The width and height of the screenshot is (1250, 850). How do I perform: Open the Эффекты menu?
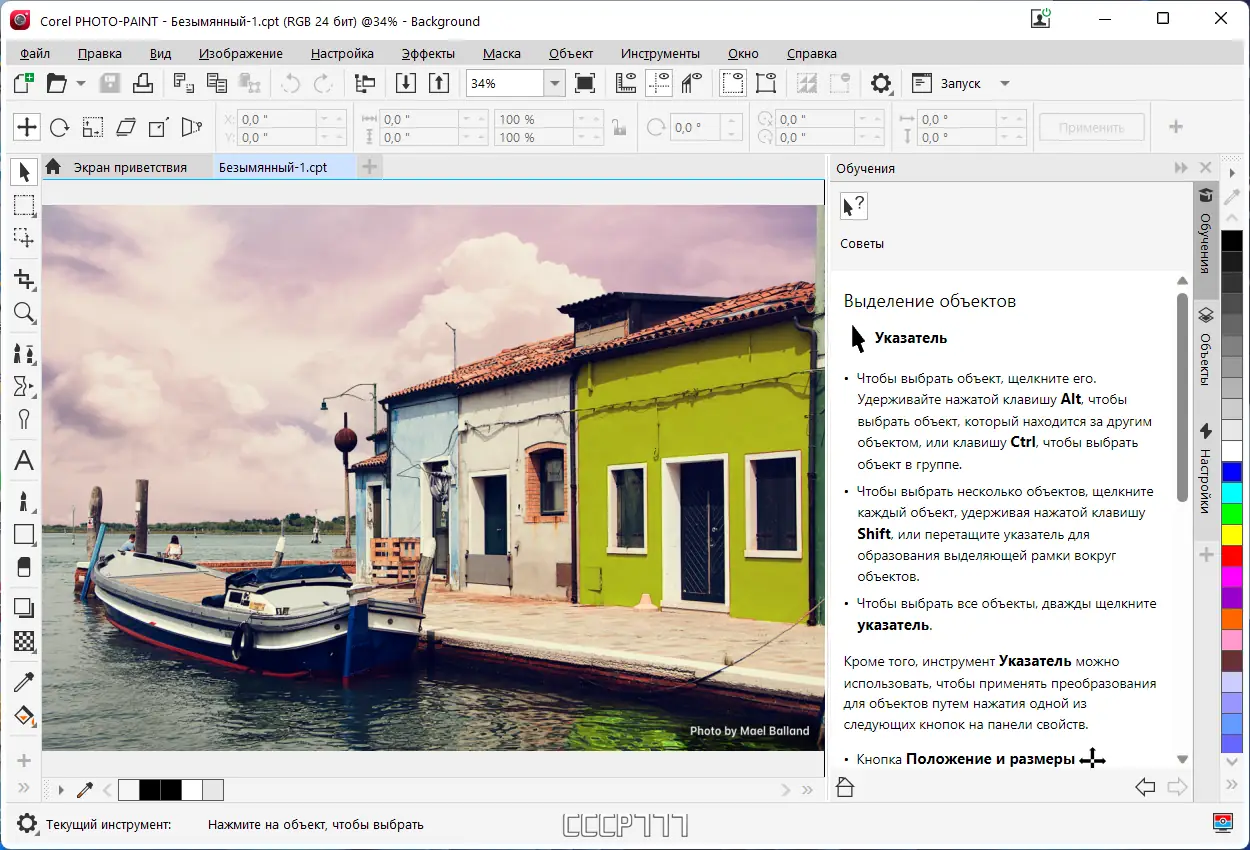coord(428,54)
